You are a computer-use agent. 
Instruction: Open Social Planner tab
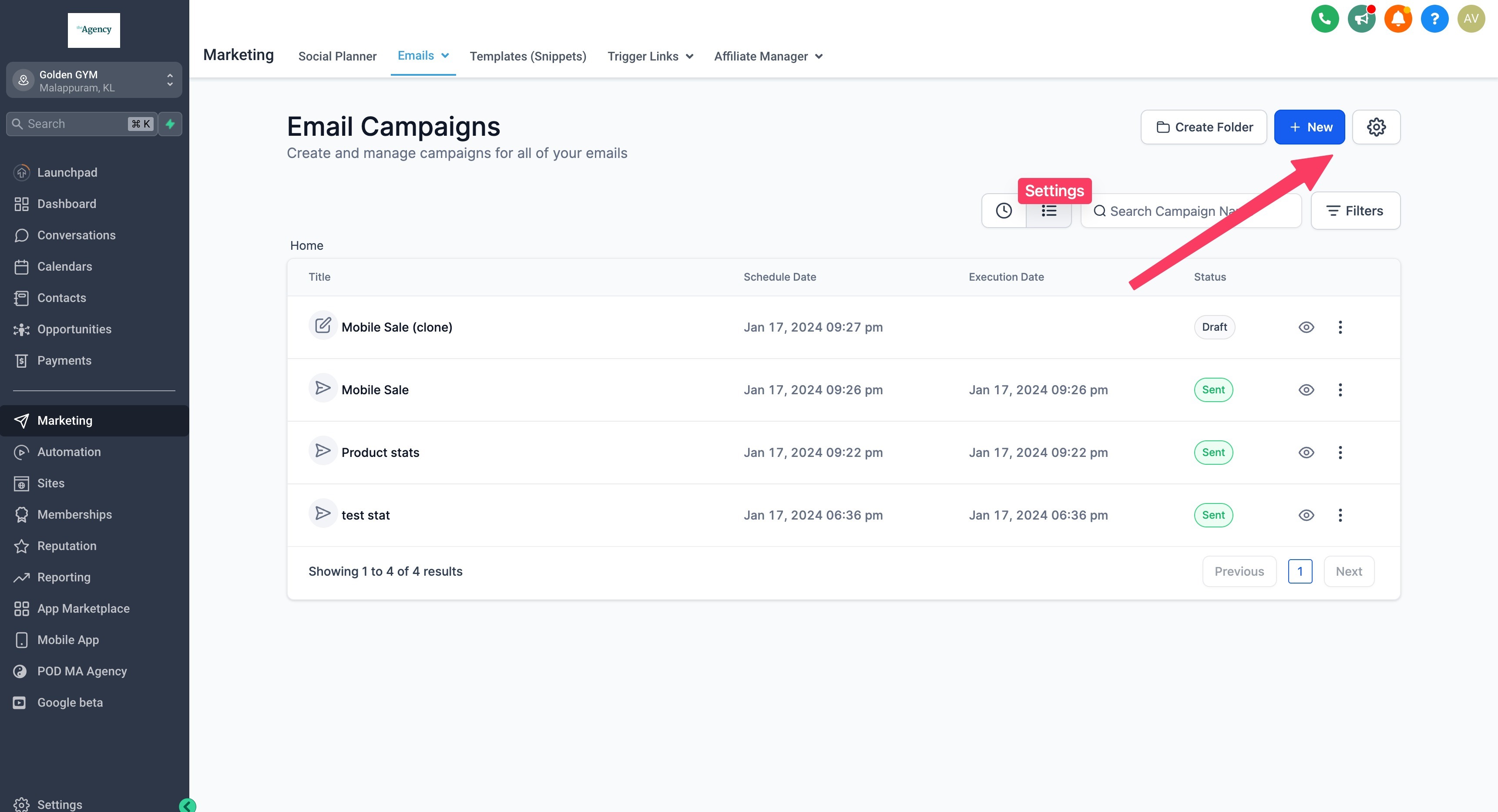coord(337,57)
